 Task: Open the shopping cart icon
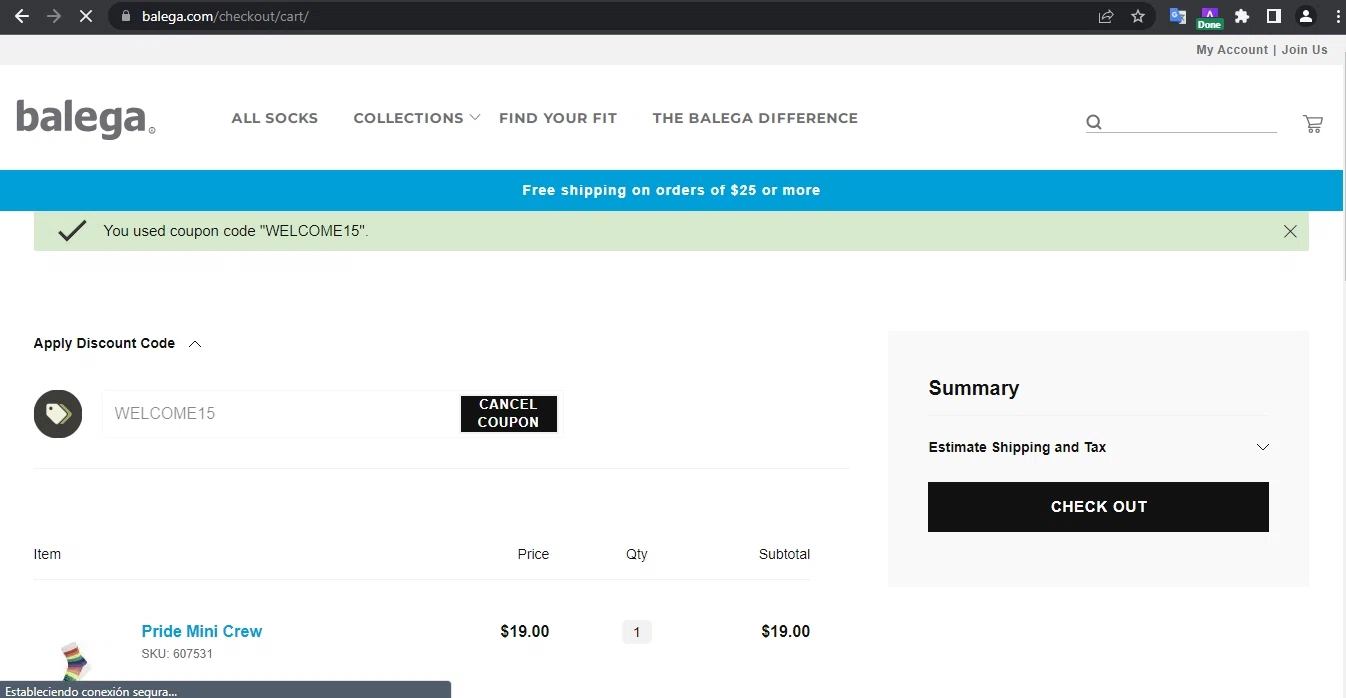pos(1313,124)
